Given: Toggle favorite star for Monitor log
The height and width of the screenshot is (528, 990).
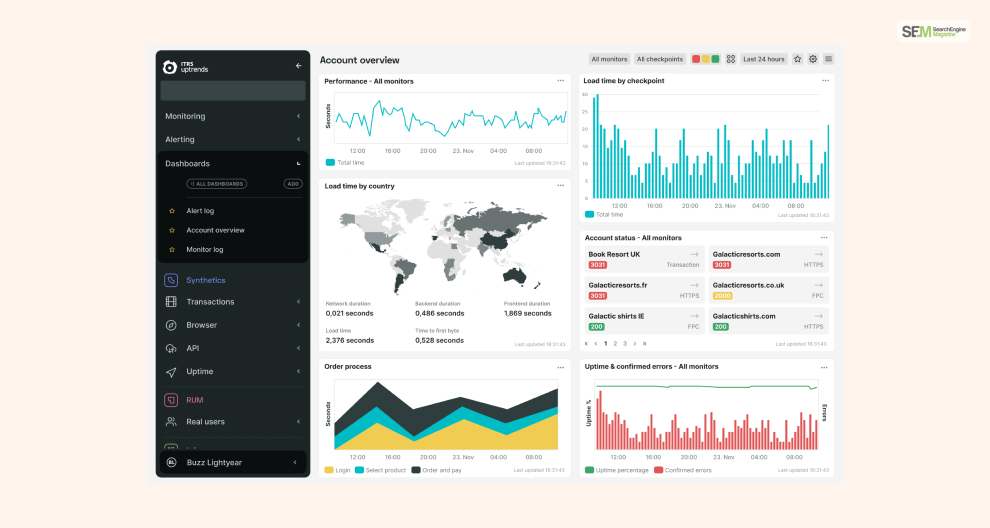Looking at the screenshot, I should coord(172,249).
